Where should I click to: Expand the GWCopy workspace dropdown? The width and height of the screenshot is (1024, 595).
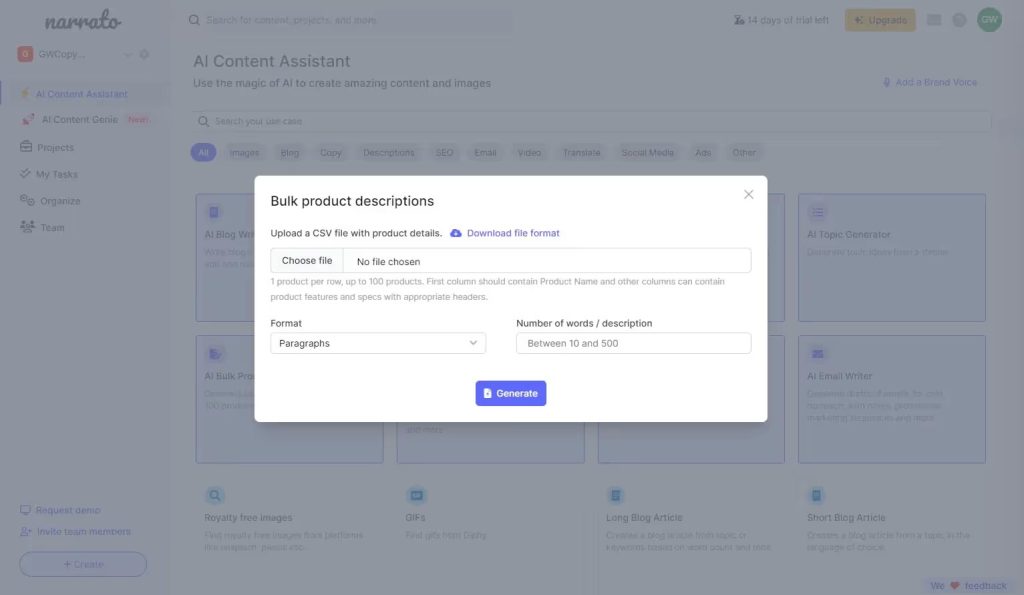(127, 55)
